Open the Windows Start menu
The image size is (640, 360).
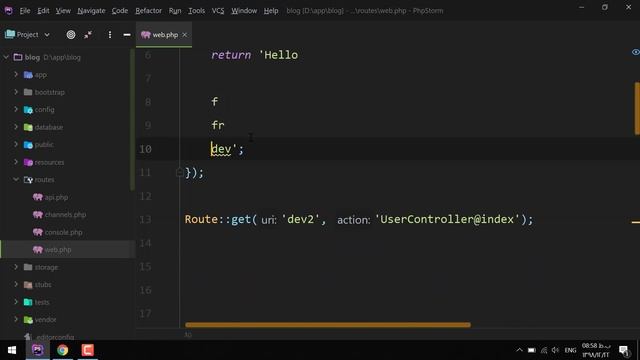point(12,350)
